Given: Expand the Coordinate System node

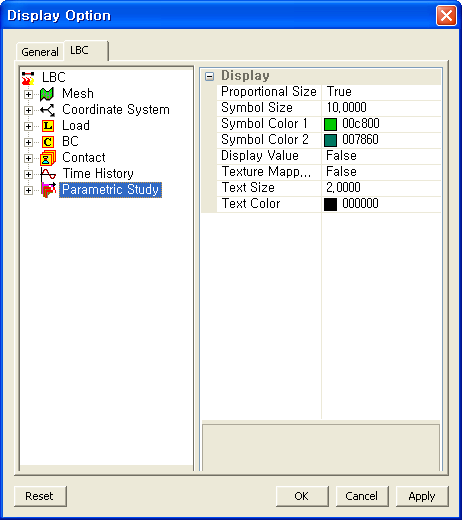Looking at the screenshot, I should pos(28,110).
